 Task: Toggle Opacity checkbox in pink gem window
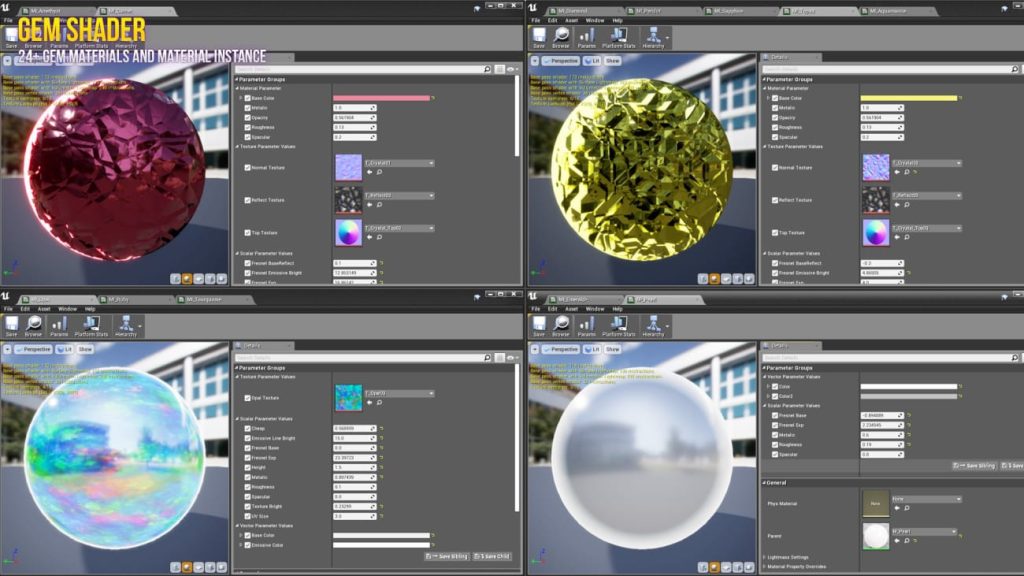coord(248,118)
